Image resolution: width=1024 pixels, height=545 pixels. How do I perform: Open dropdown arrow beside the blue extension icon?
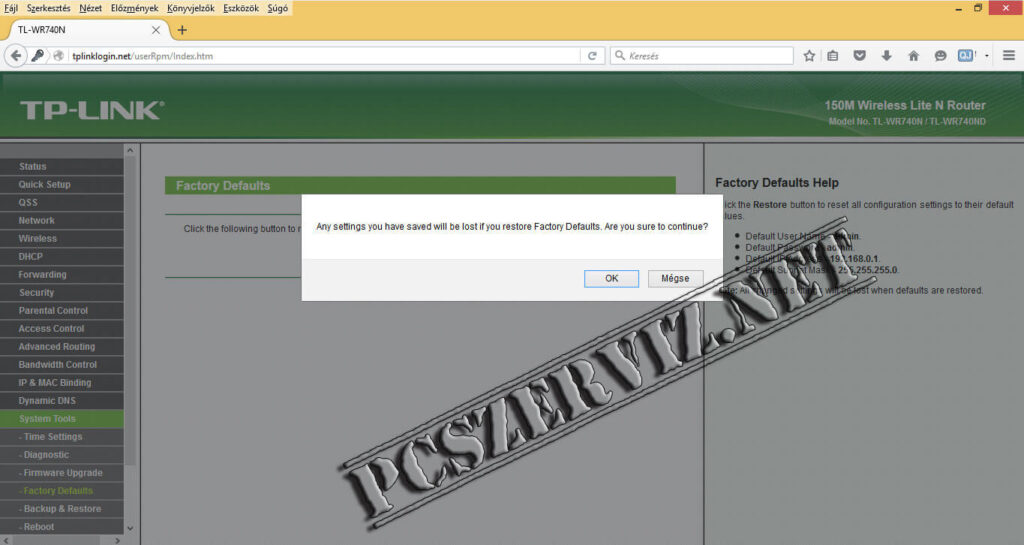987,56
